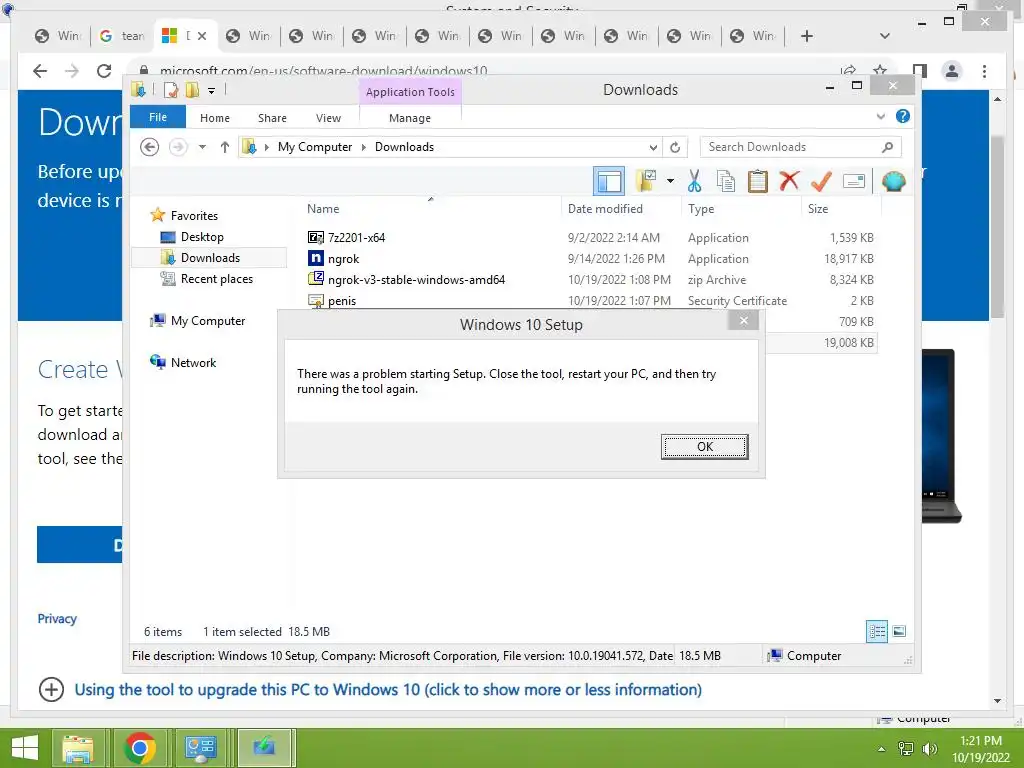Open recent locations dropdown arrow
This screenshot has height=768, width=1024.
(202, 147)
